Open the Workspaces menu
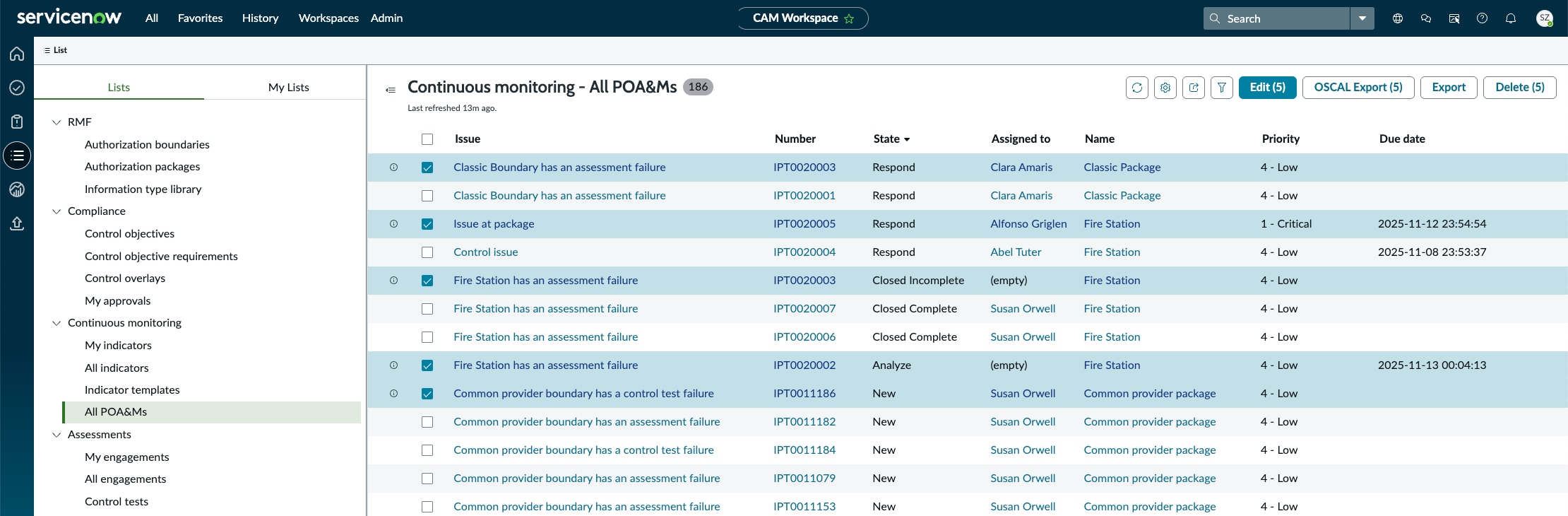The height and width of the screenshot is (516, 1568). click(x=328, y=18)
